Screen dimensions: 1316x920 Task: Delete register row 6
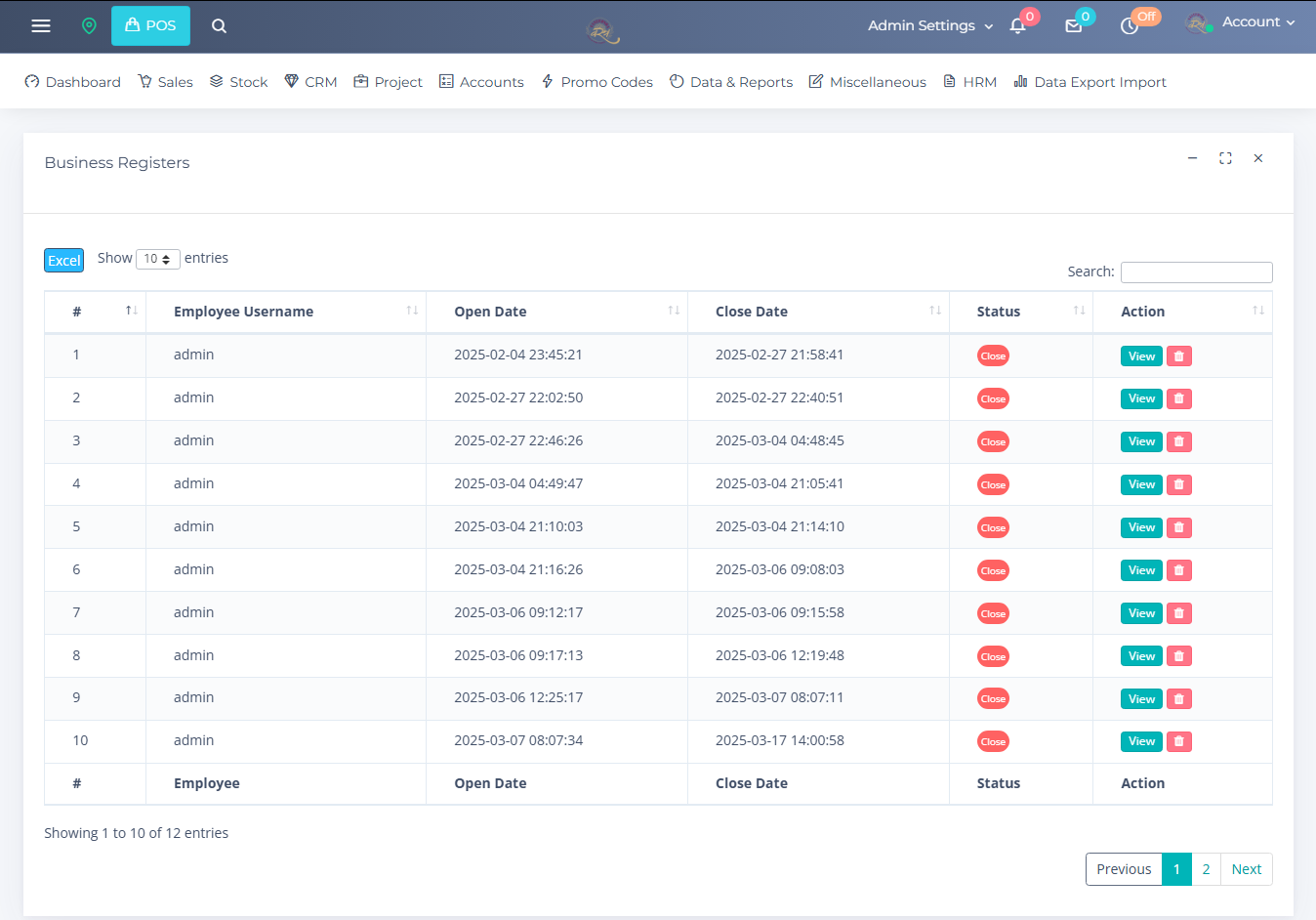(1179, 570)
